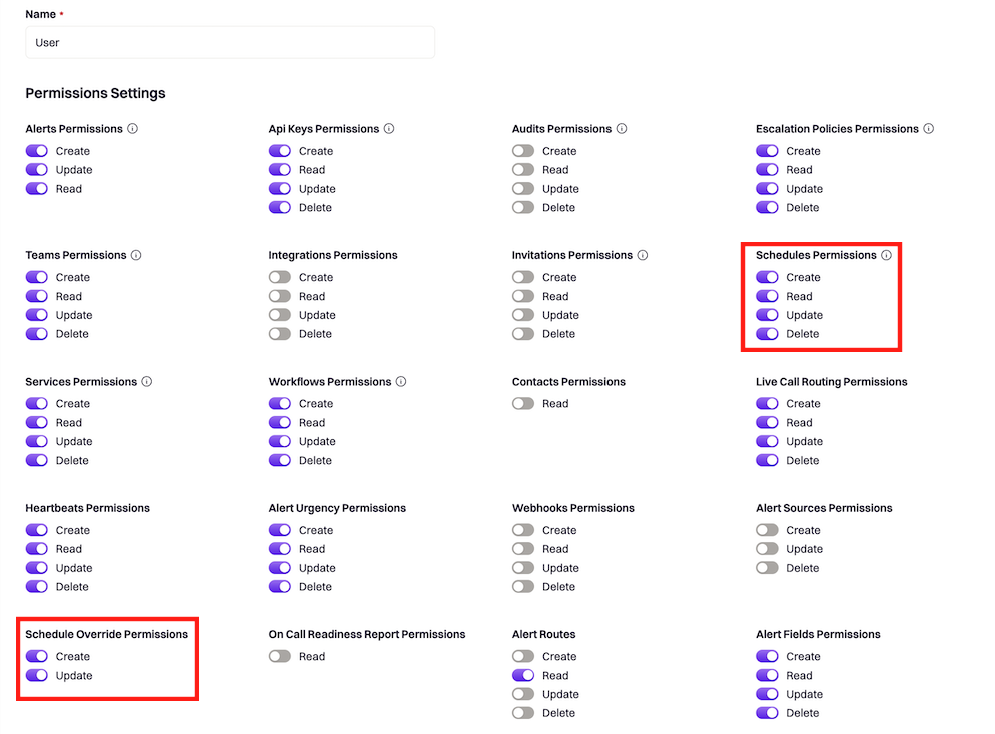Enable Read under On Call Readiness Report

pos(280,657)
